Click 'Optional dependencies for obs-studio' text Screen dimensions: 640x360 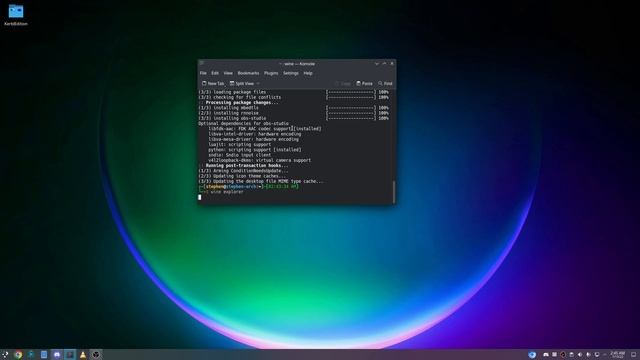point(243,123)
